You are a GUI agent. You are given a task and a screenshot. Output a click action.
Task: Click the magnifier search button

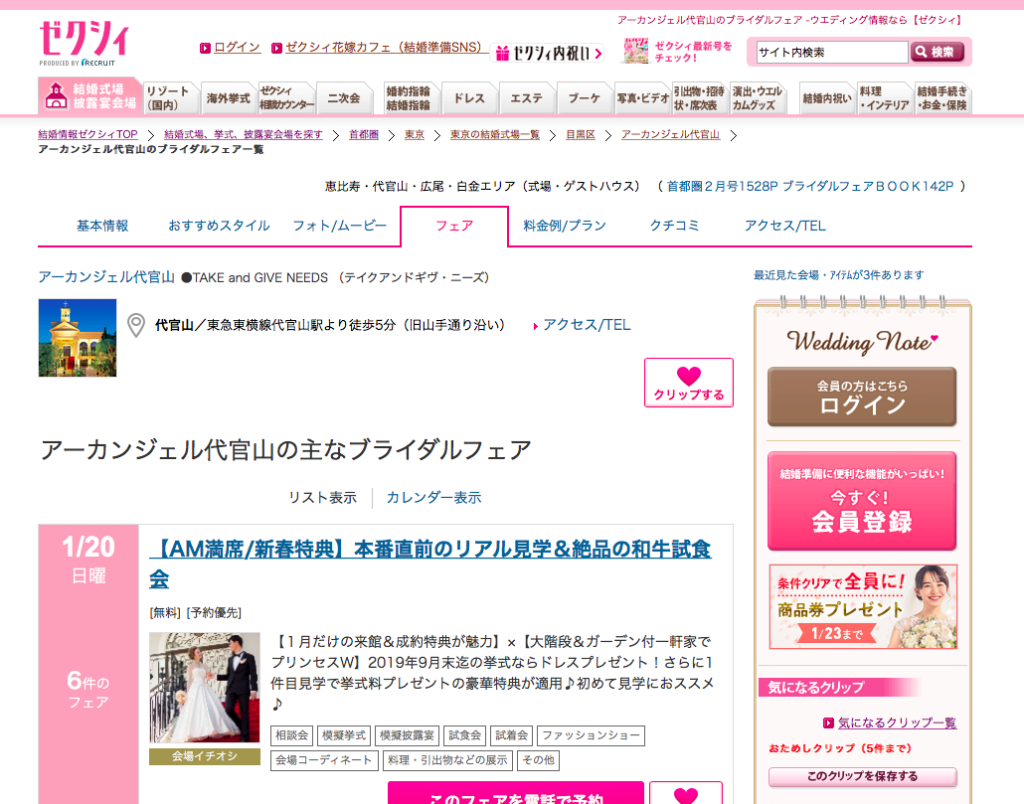pos(937,52)
